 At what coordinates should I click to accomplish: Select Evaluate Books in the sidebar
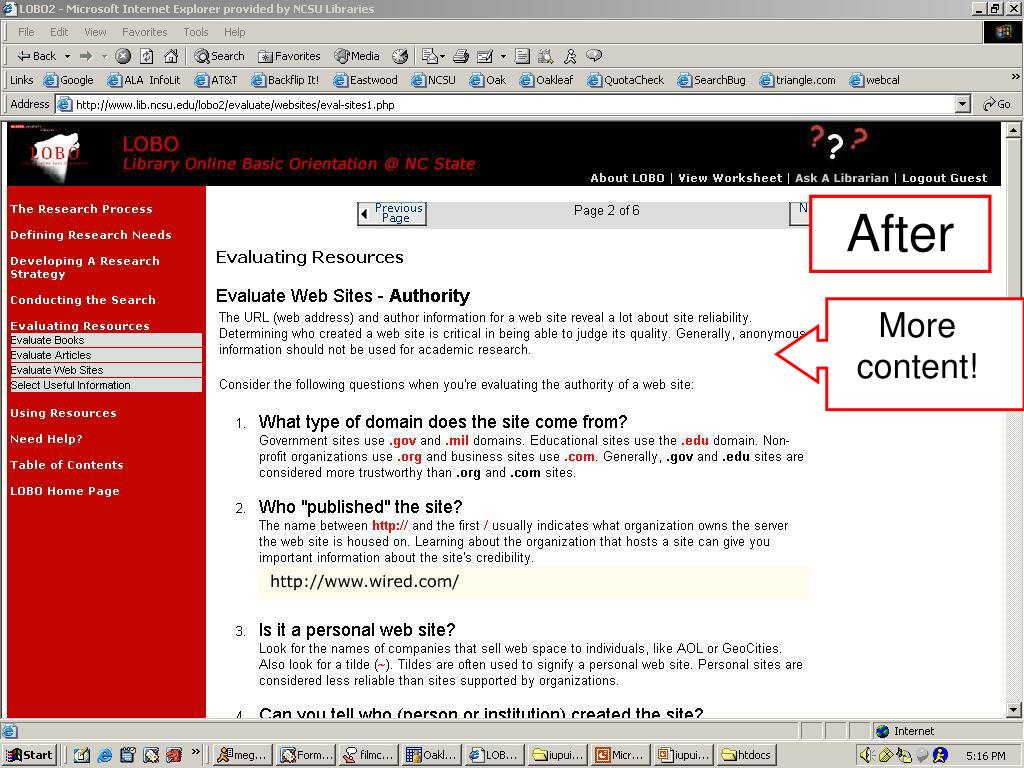[x=106, y=340]
